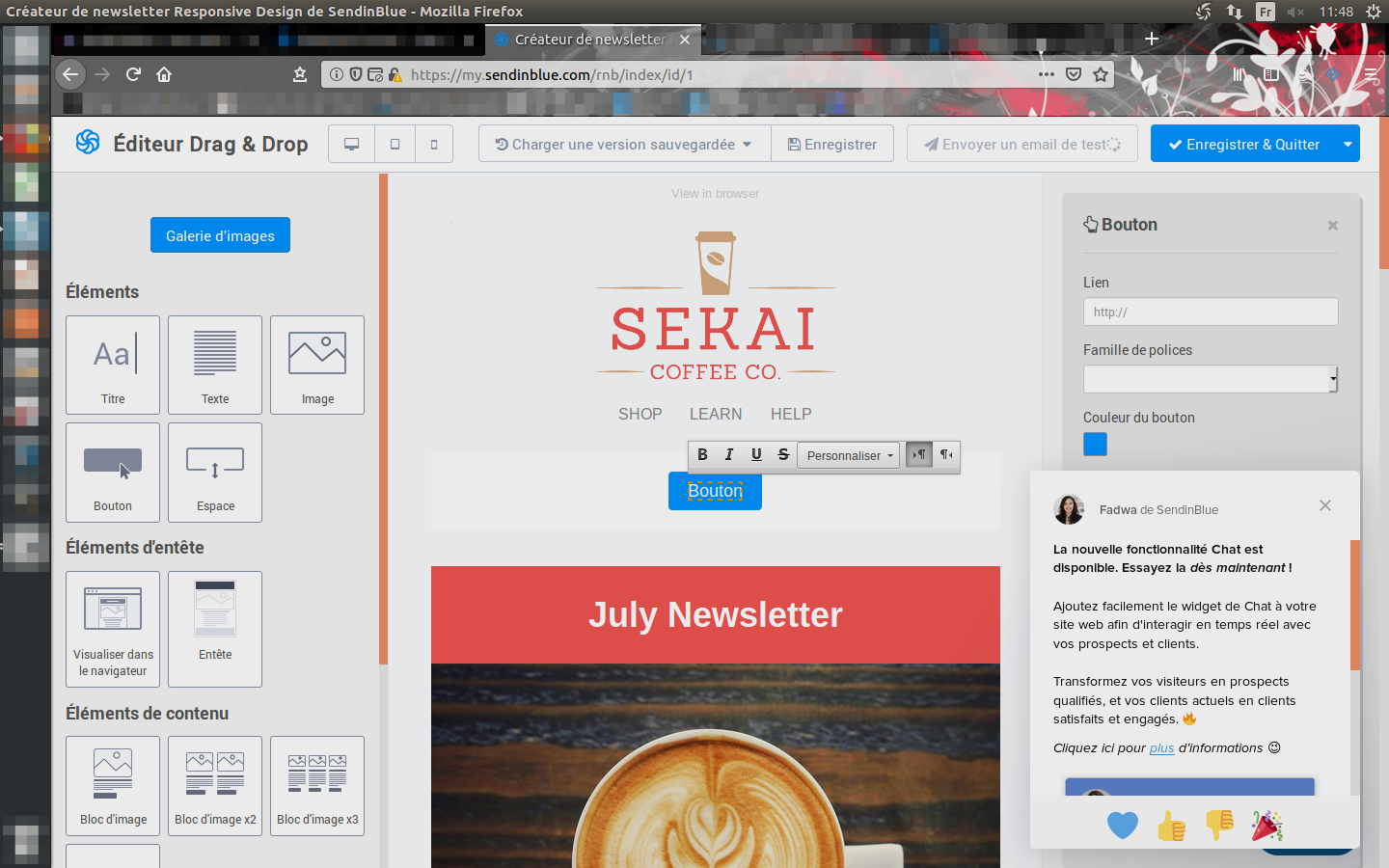Set left-to-right text direction

919,454
